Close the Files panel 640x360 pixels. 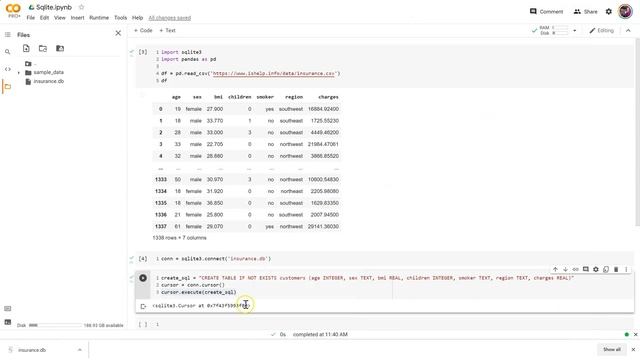point(118,33)
